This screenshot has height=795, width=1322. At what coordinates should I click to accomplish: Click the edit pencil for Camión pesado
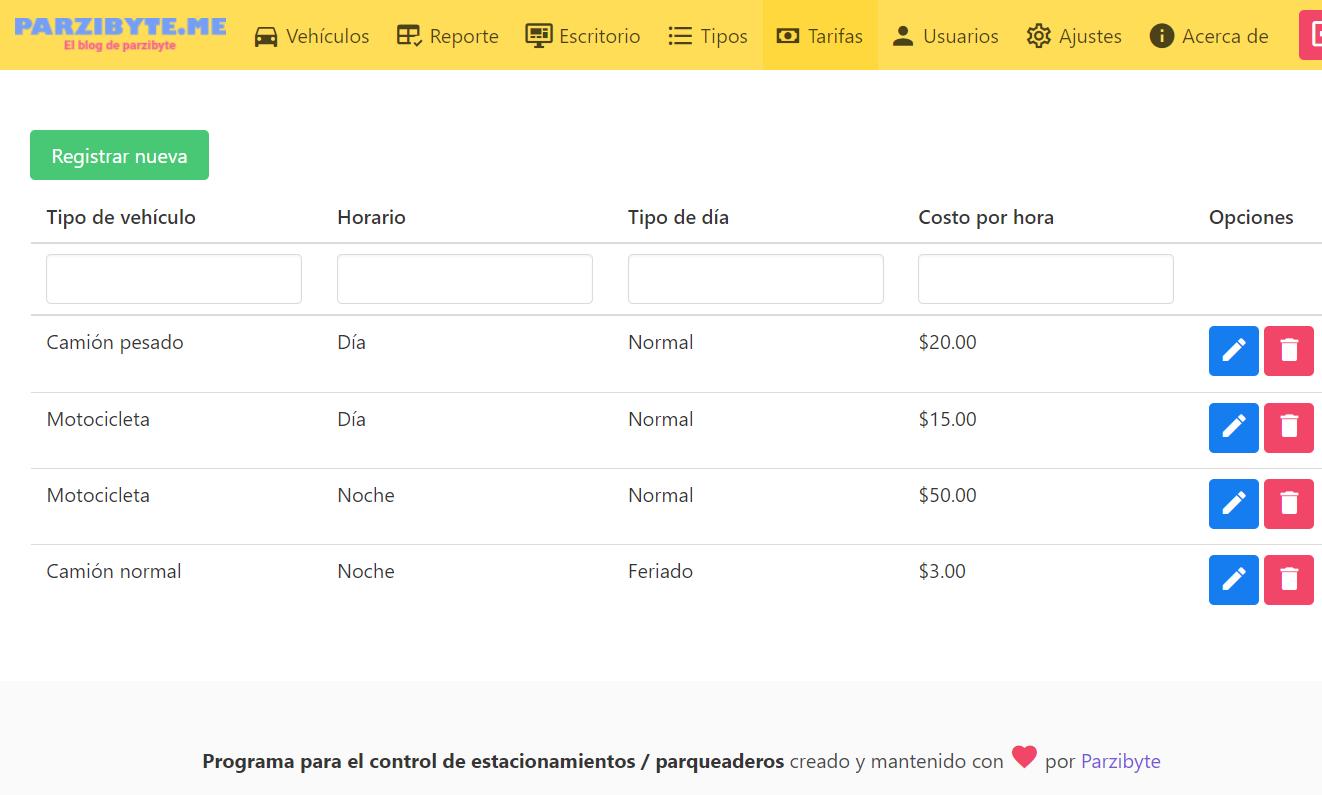(1233, 351)
